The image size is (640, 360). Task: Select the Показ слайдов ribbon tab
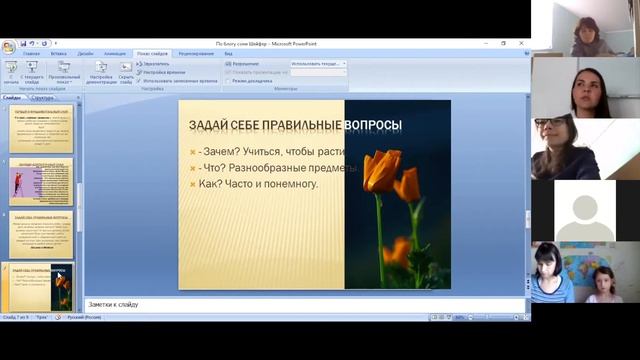click(x=152, y=53)
